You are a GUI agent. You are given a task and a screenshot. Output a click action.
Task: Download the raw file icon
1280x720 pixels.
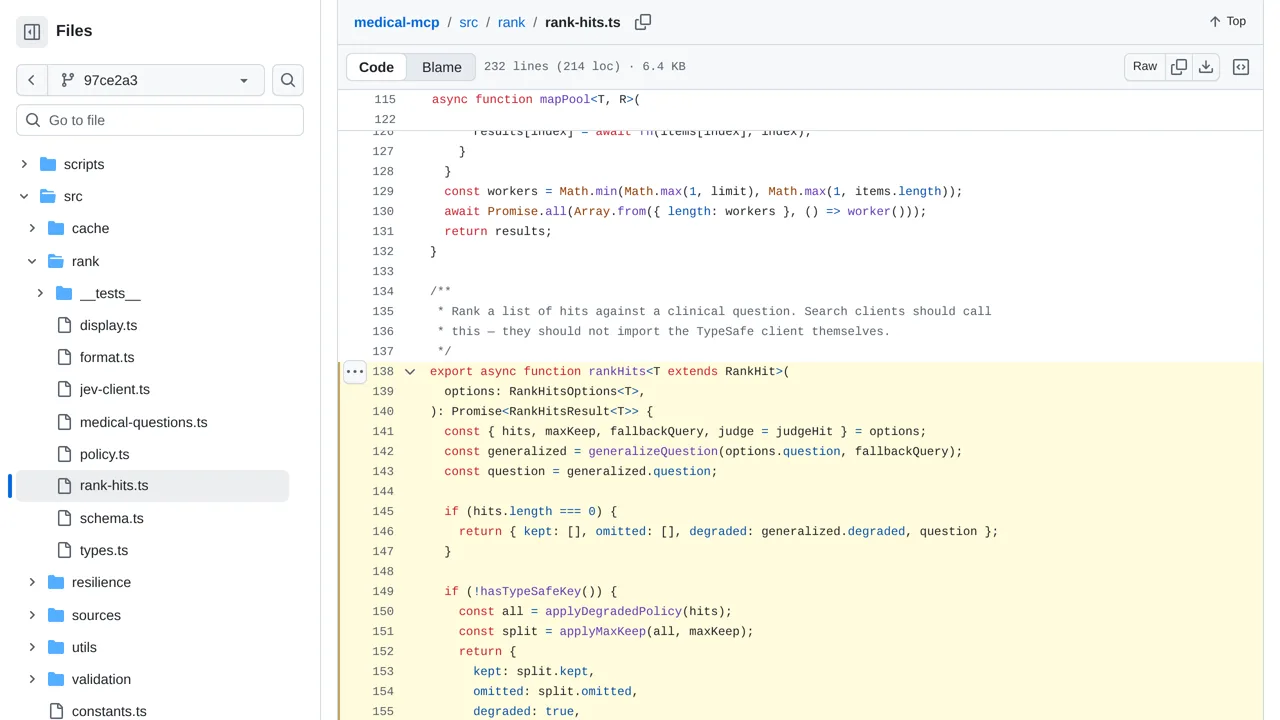click(1206, 67)
